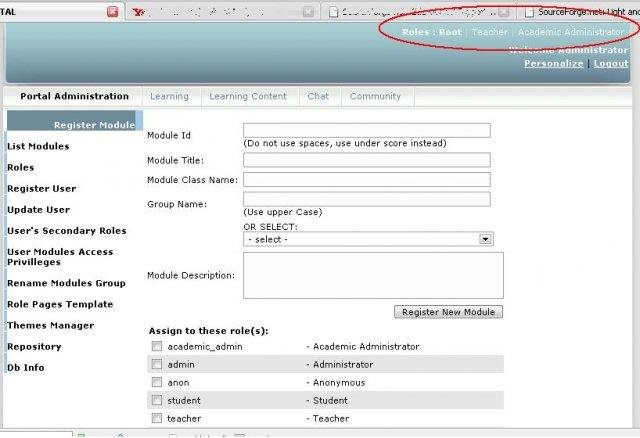Click inside the Module Description text area

point(373,276)
